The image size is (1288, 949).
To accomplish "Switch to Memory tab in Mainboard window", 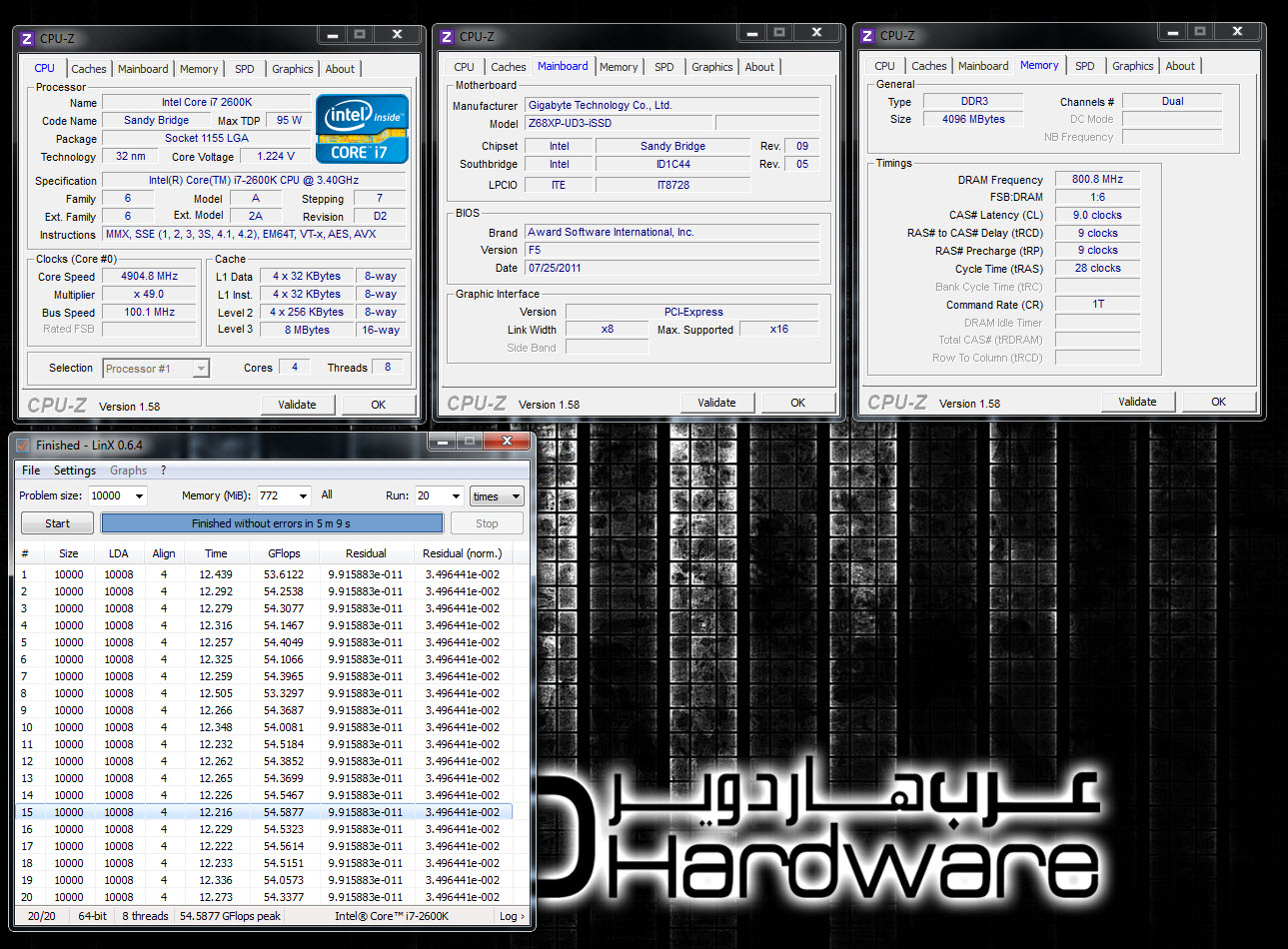I will 619,67.
